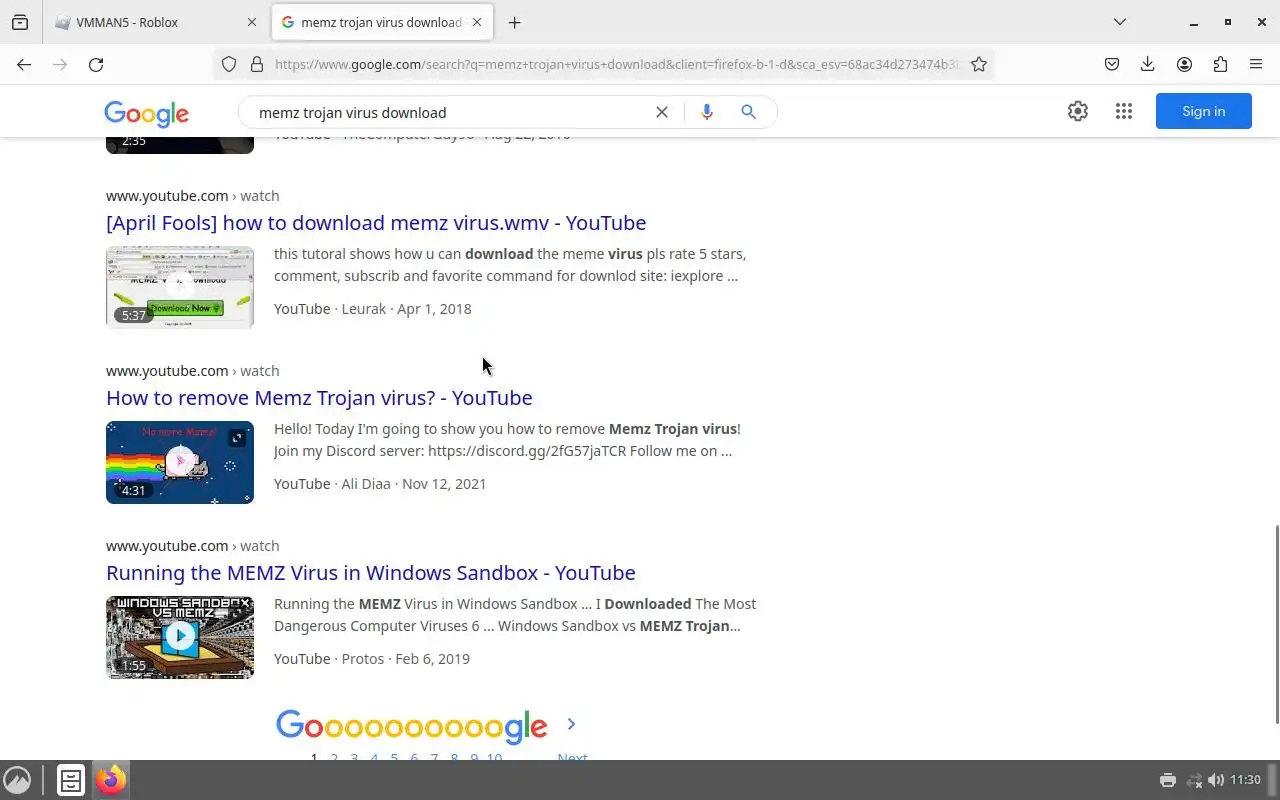The height and width of the screenshot is (800, 1280).
Task: Open Firefox application hamburger menu
Action: tap(1256, 64)
